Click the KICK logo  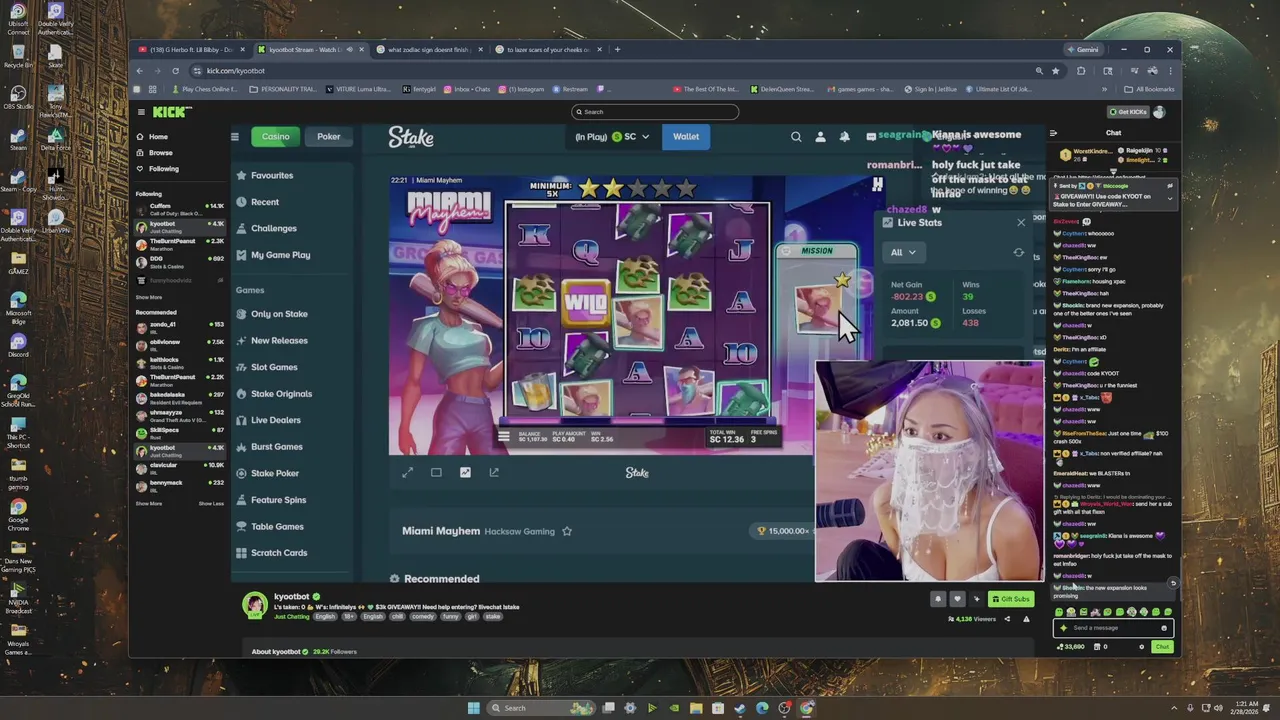click(x=171, y=112)
